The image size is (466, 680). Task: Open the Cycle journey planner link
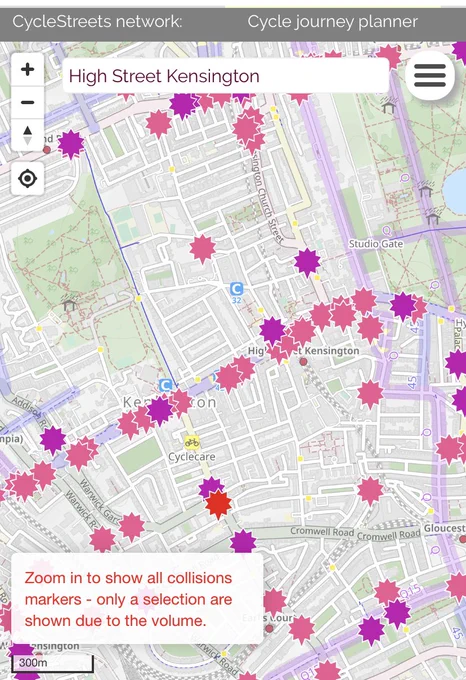(x=332, y=21)
